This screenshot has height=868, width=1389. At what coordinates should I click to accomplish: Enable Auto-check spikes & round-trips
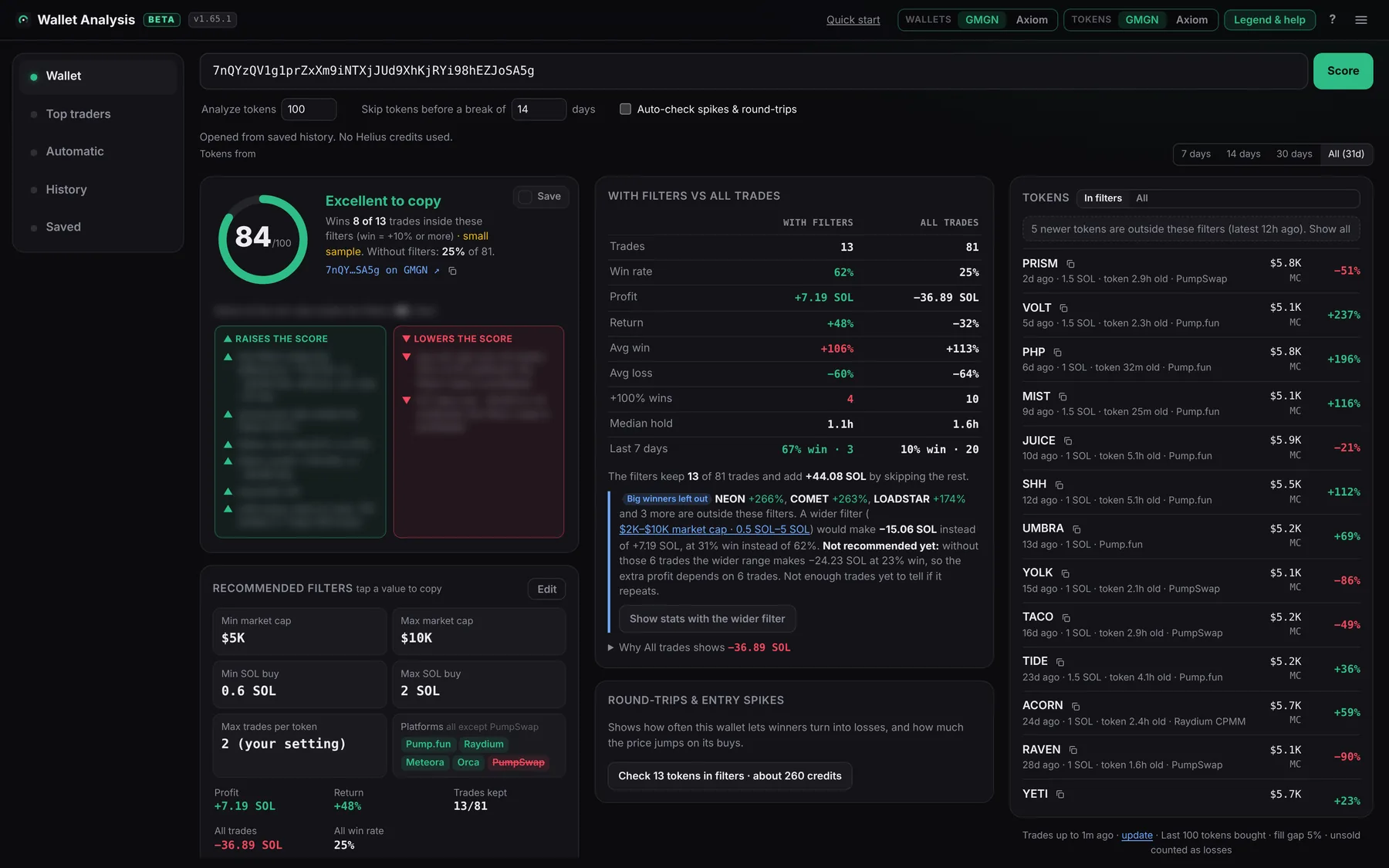625,109
